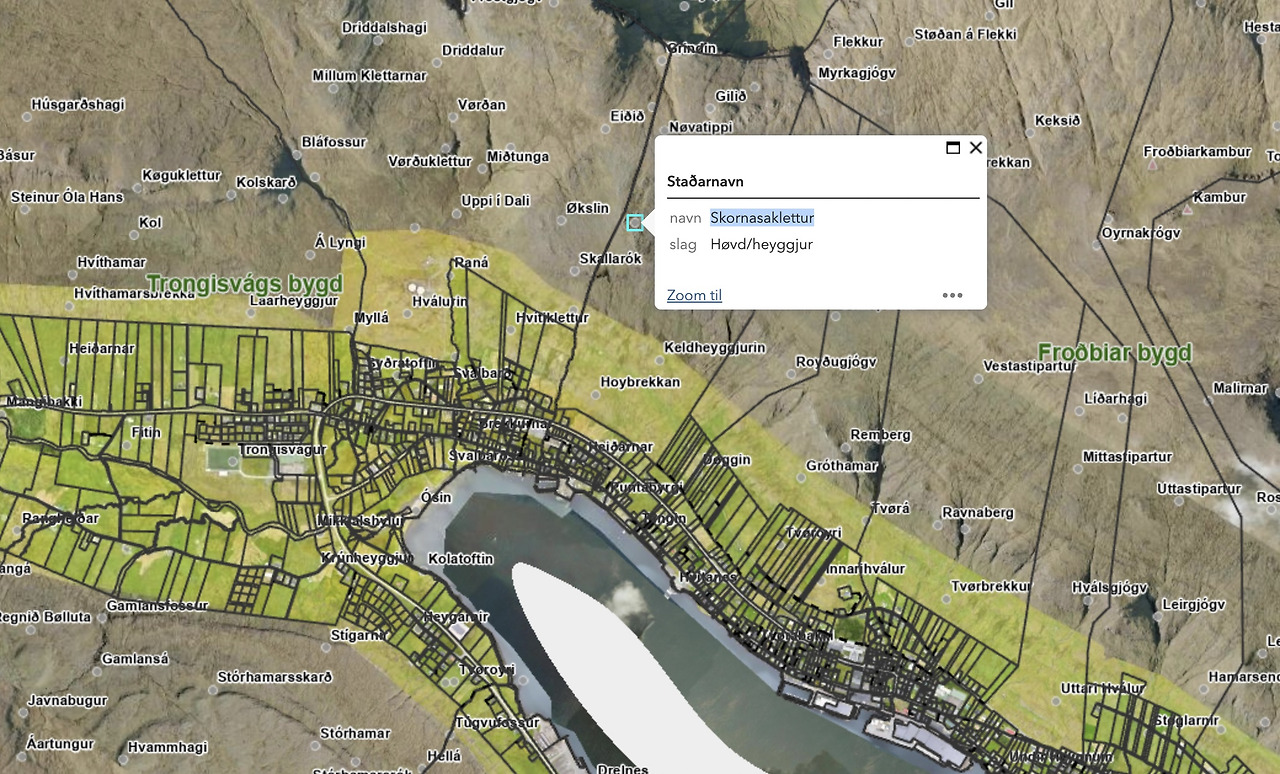Select the 'Remberg' label
The height and width of the screenshot is (774, 1280).
(880, 434)
